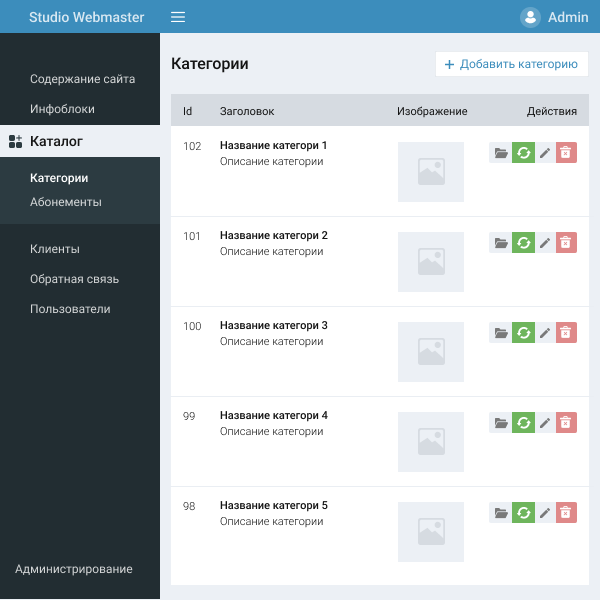The width and height of the screenshot is (600, 600).
Task: Click Id cell 99
Action: [x=189, y=416]
